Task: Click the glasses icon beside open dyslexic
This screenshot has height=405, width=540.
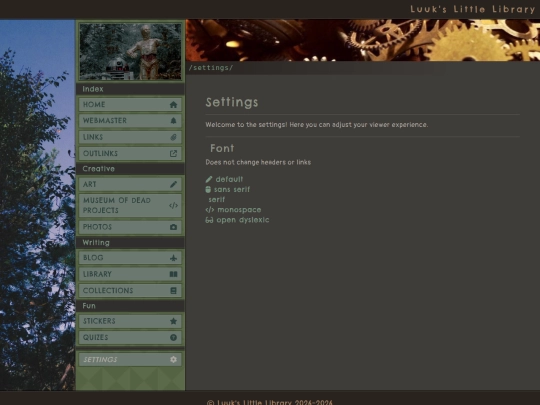Action: [x=209, y=220]
